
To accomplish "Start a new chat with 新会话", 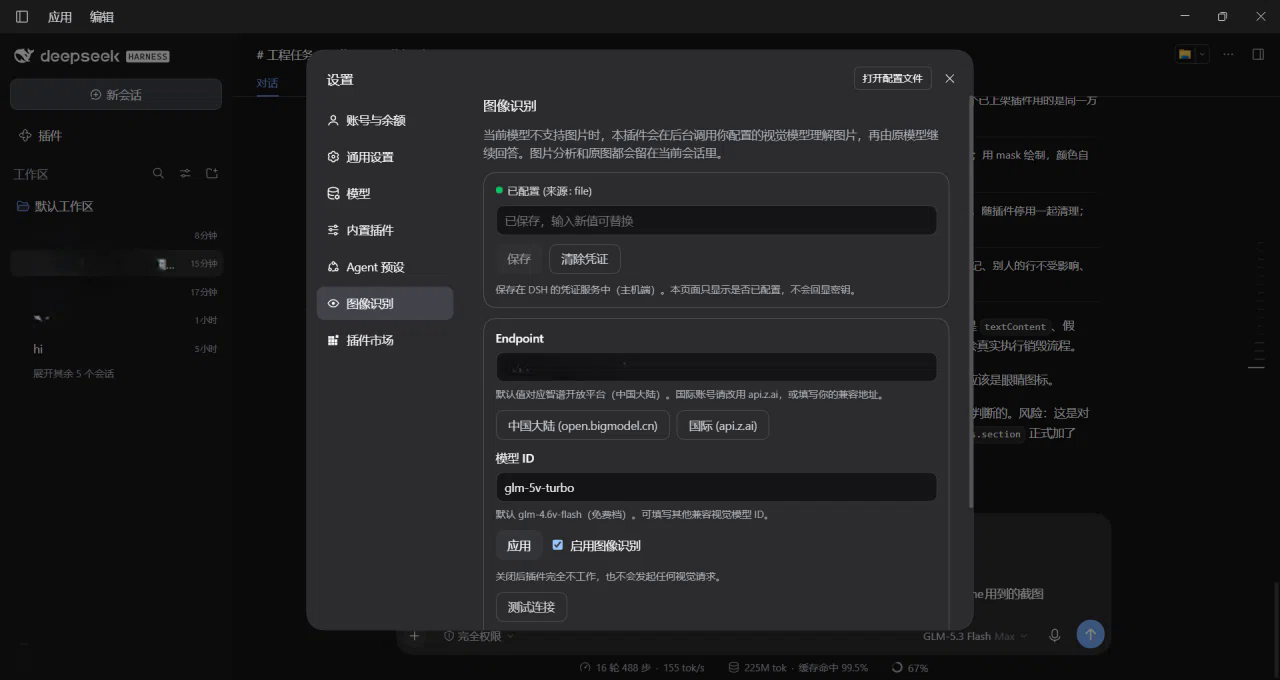I will coord(116,94).
